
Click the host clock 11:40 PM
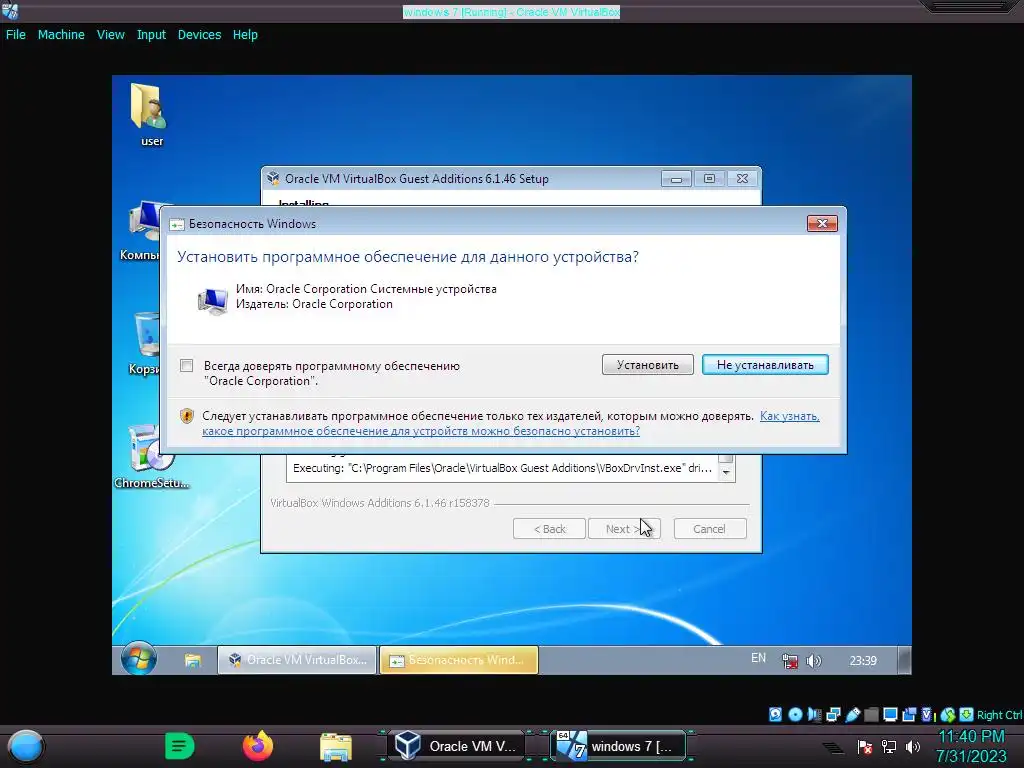point(971,737)
